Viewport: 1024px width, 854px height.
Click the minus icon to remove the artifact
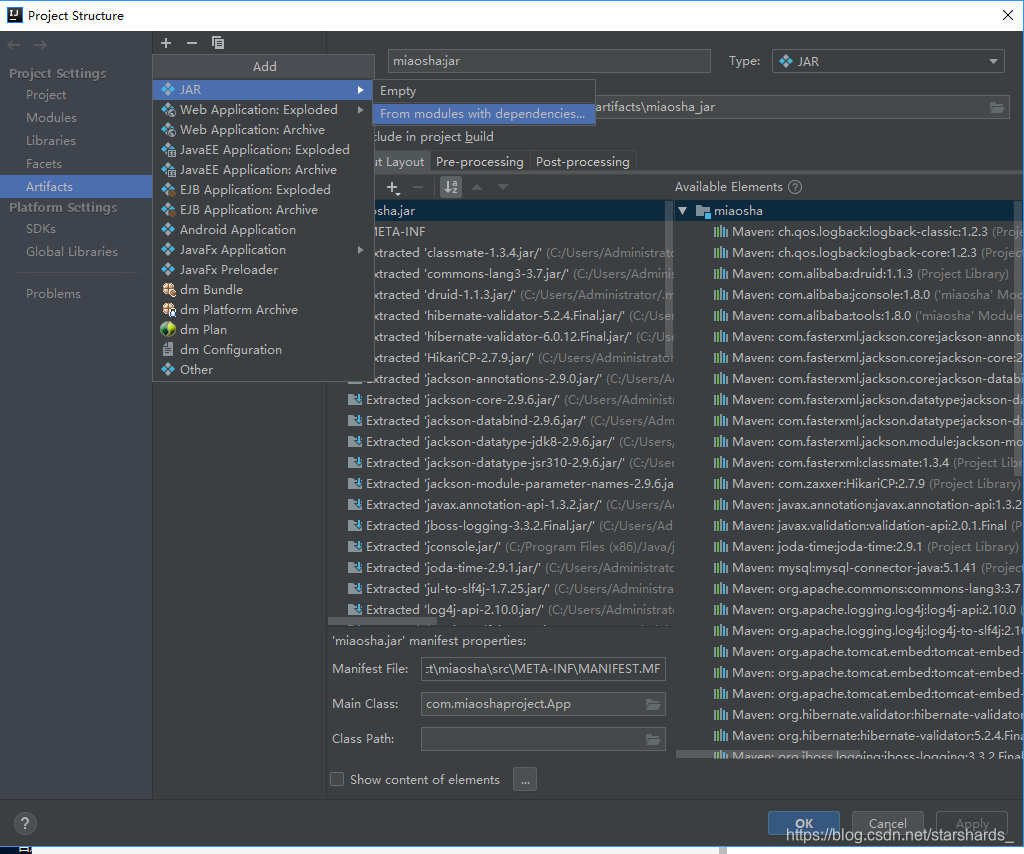(191, 43)
